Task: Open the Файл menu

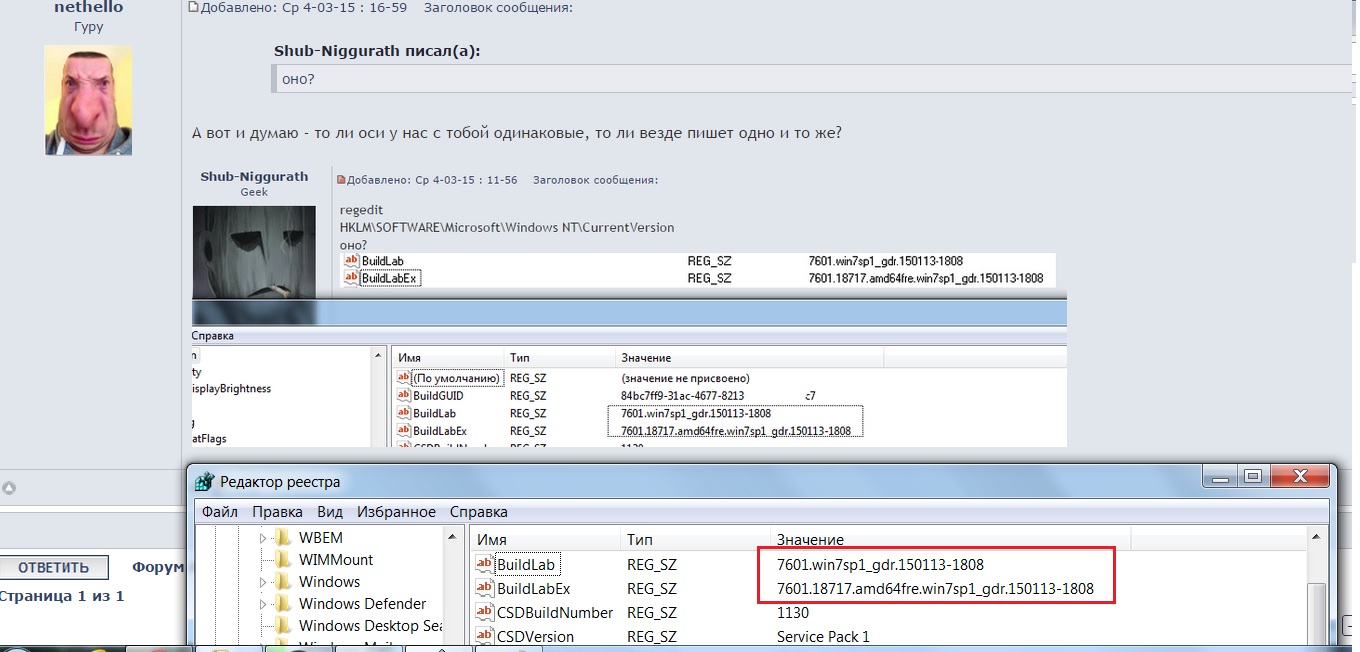Action: point(219,512)
